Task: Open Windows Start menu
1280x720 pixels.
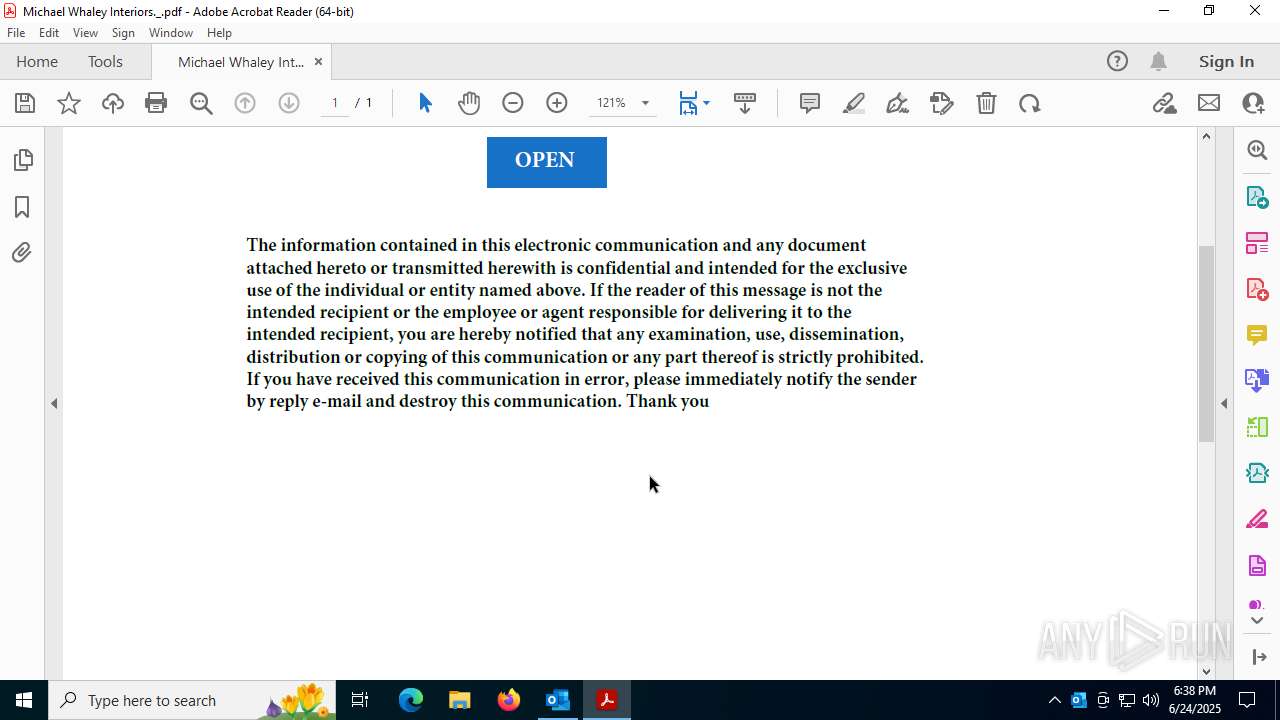Action: 24,700
